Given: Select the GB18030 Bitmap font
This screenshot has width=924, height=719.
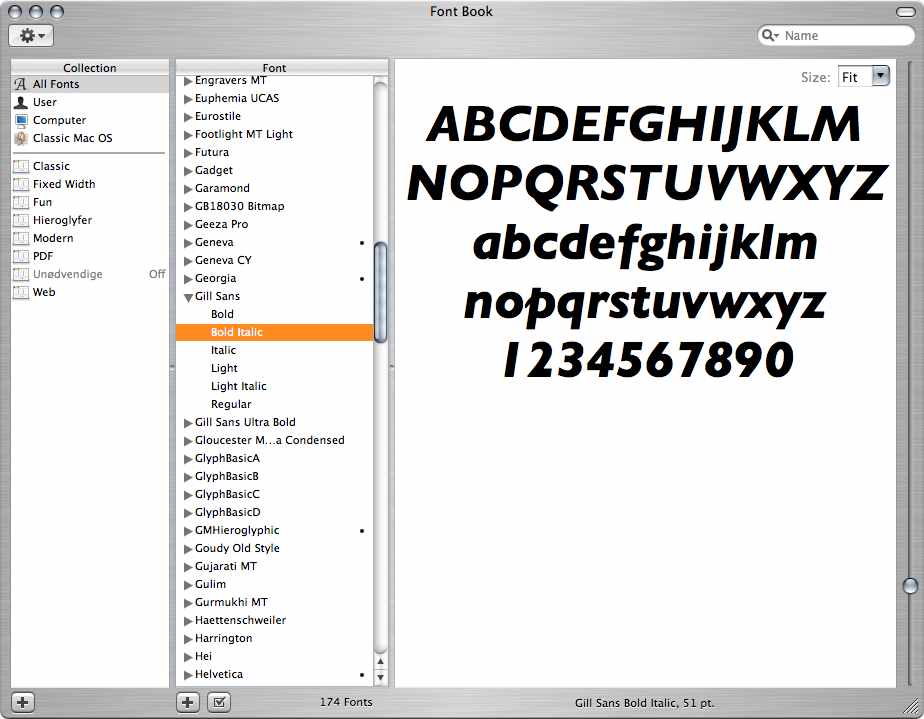Looking at the screenshot, I should tap(239, 206).
